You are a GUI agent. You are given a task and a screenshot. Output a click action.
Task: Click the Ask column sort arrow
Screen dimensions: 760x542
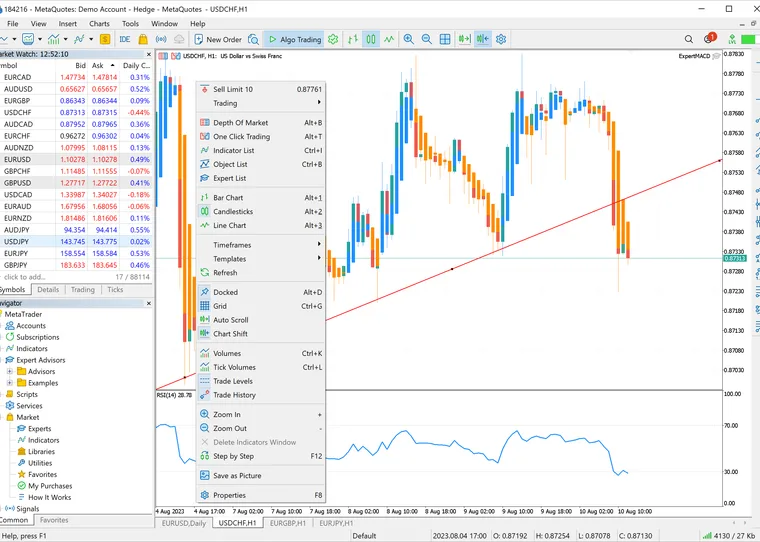[112, 65]
